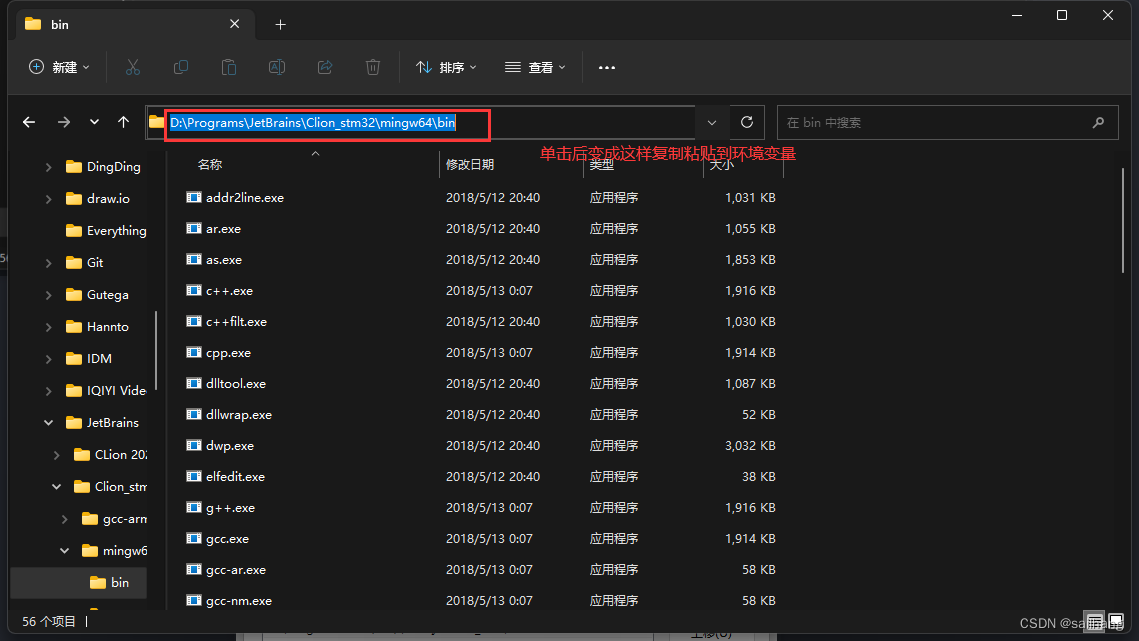Open the 排序 (Sort) dropdown
The width and height of the screenshot is (1139, 641).
[444, 67]
